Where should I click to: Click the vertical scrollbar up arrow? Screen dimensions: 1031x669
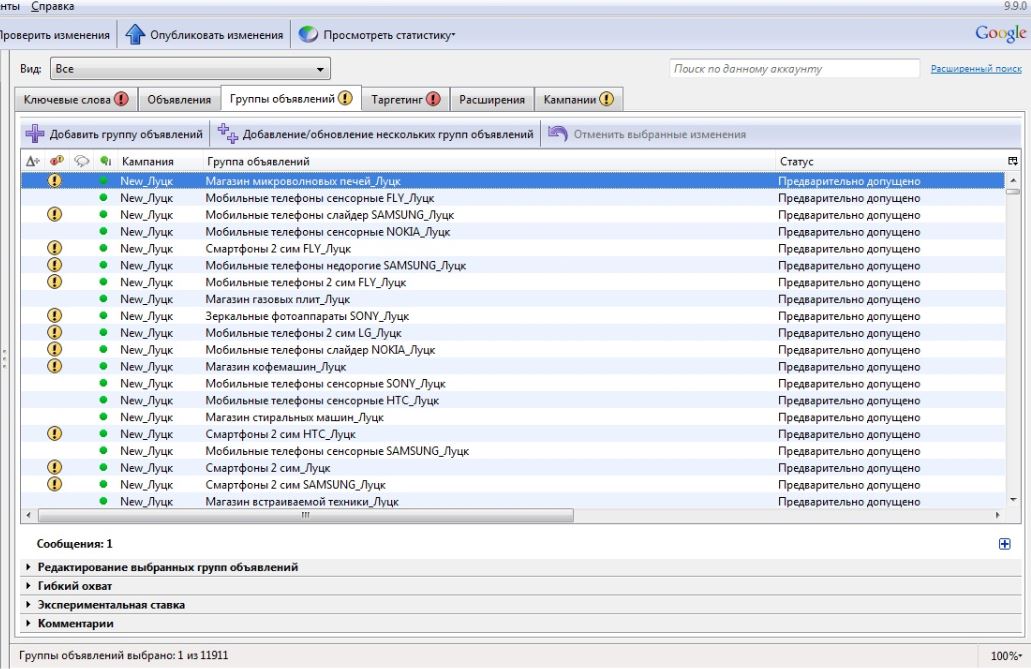pos(1013,180)
